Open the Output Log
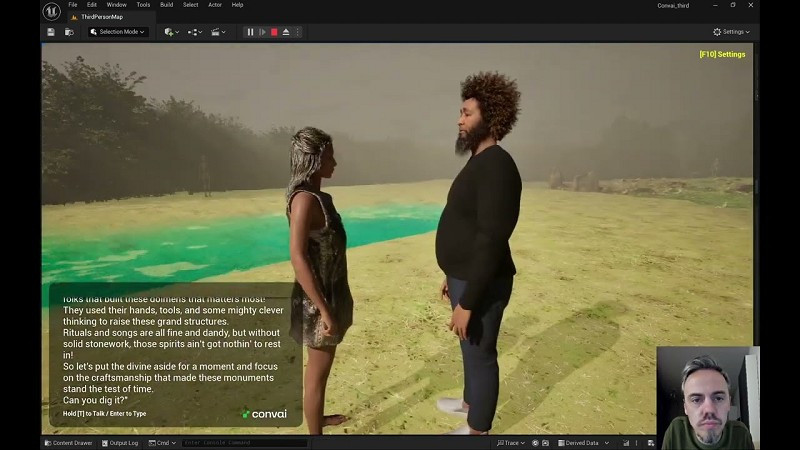Screen dimensions: 800x450 click(x=120, y=442)
